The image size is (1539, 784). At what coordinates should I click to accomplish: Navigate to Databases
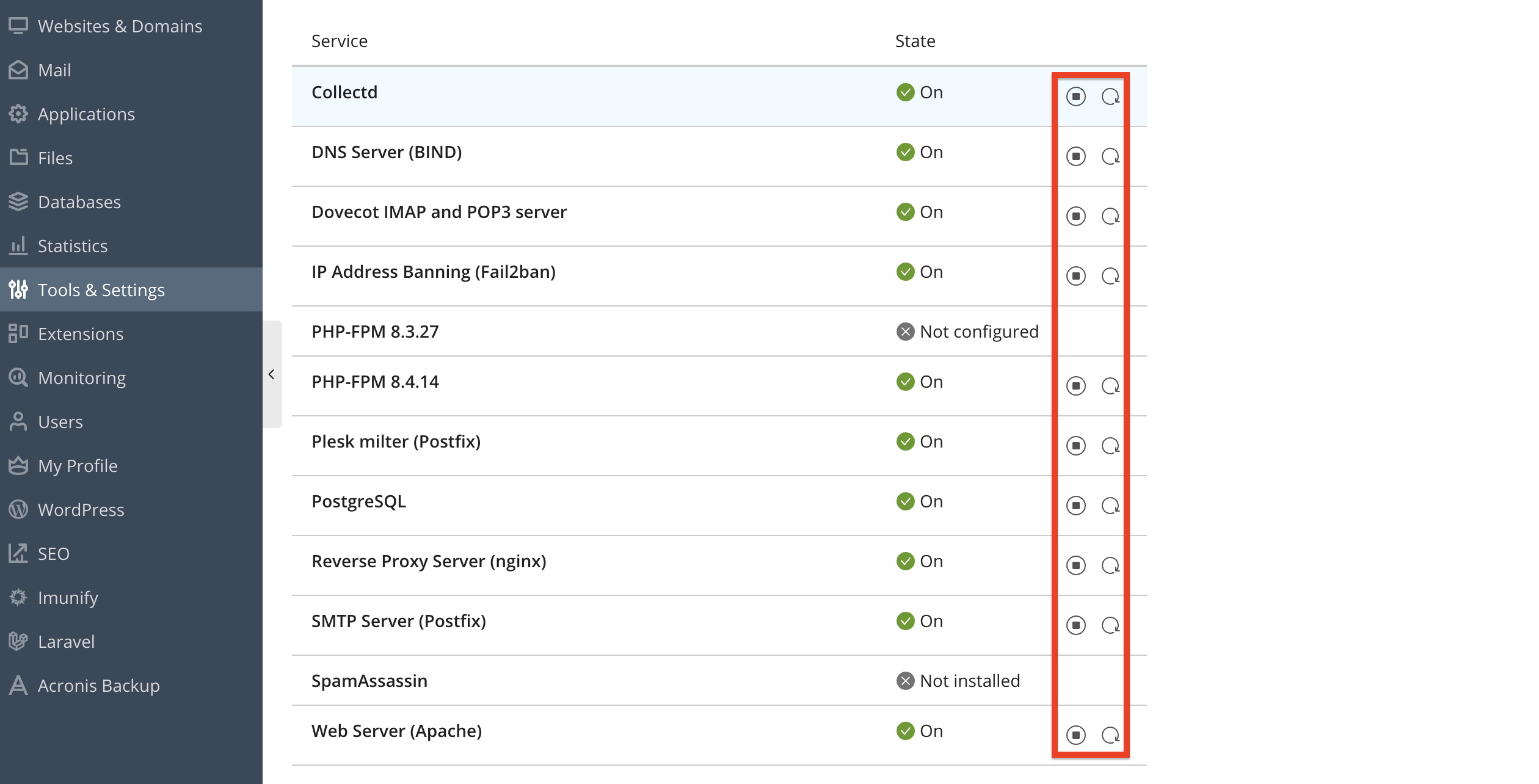click(131, 202)
